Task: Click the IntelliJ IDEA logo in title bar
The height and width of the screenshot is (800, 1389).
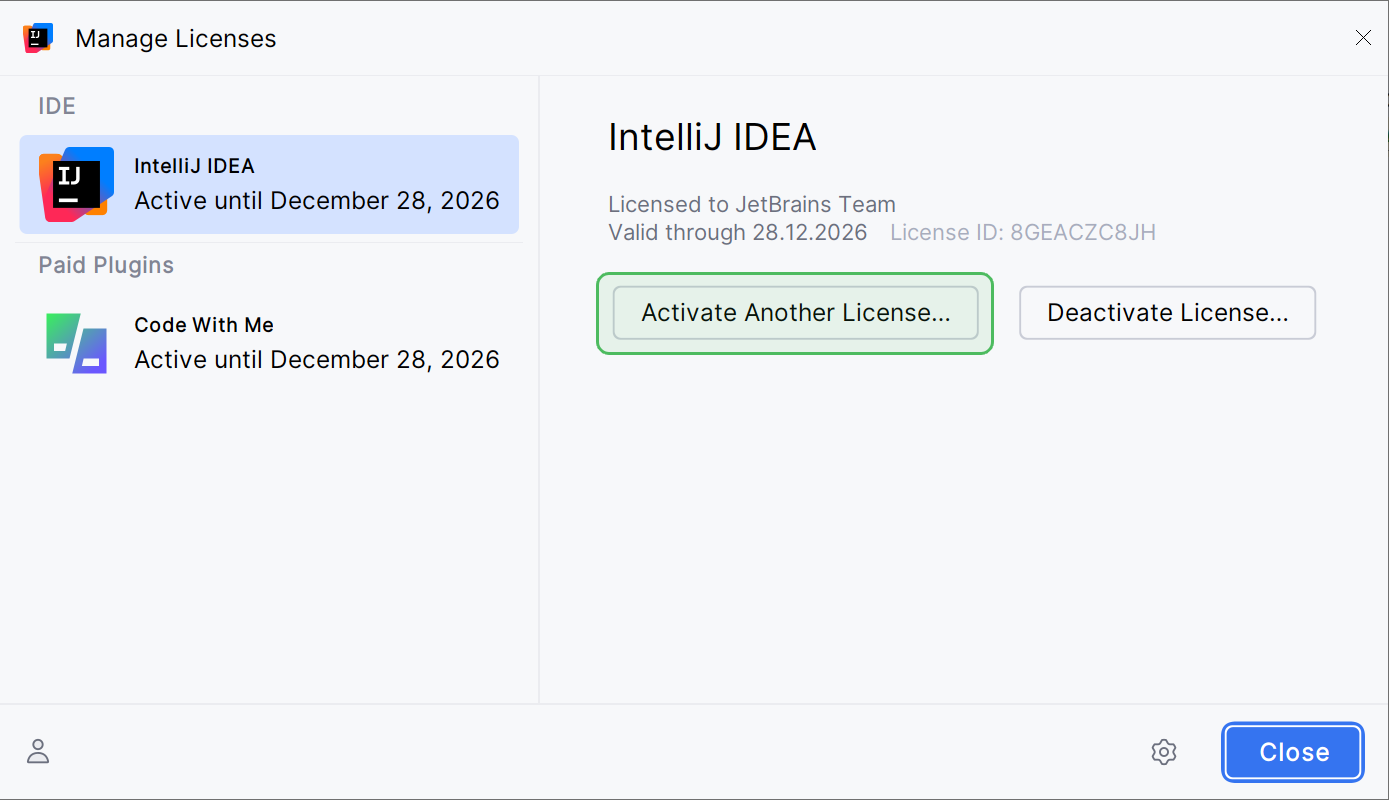Action: [38, 38]
